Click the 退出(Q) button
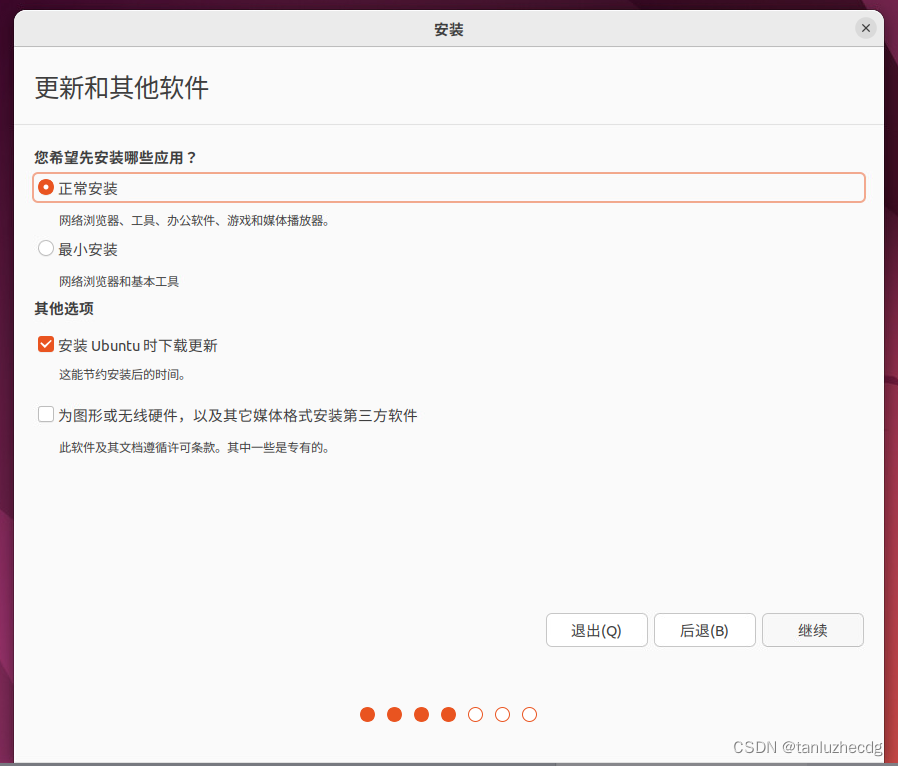 [596, 630]
